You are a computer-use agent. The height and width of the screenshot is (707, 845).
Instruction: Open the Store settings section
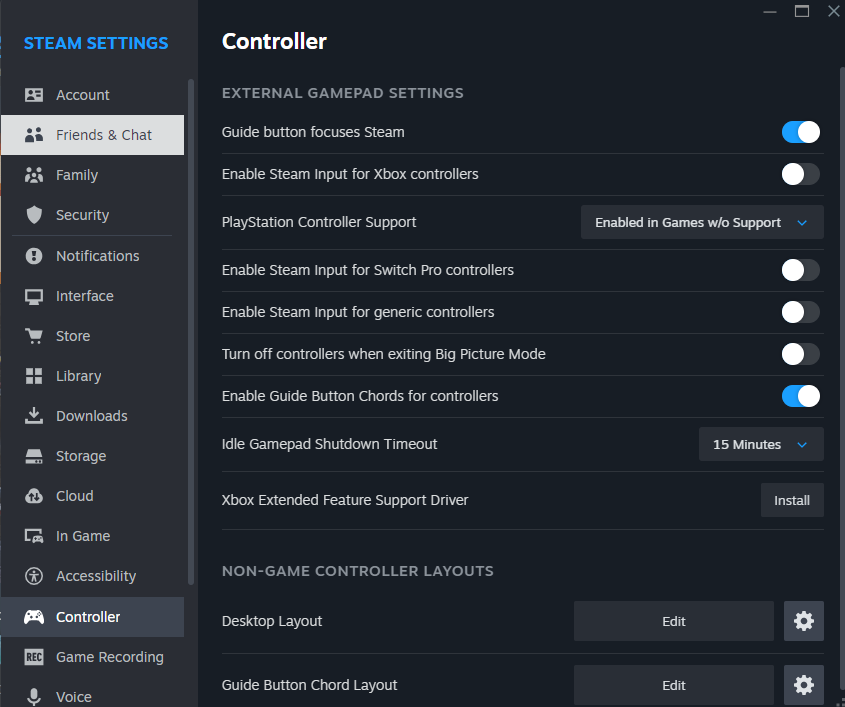coord(92,336)
